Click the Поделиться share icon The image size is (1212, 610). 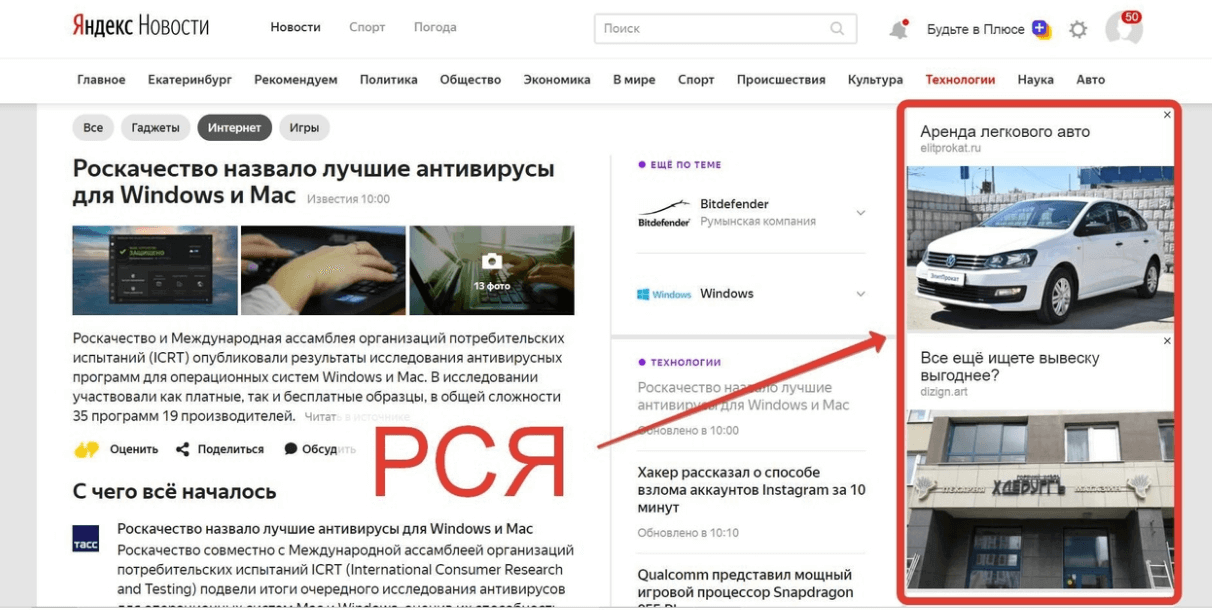point(182,449)
